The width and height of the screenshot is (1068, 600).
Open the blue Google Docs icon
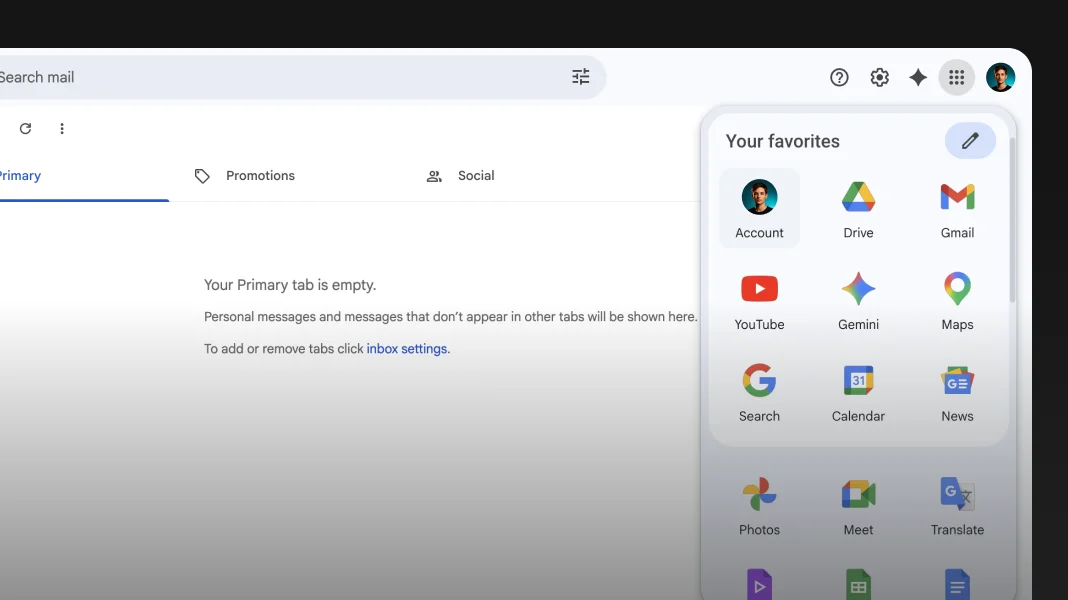[x=957, y=584]
